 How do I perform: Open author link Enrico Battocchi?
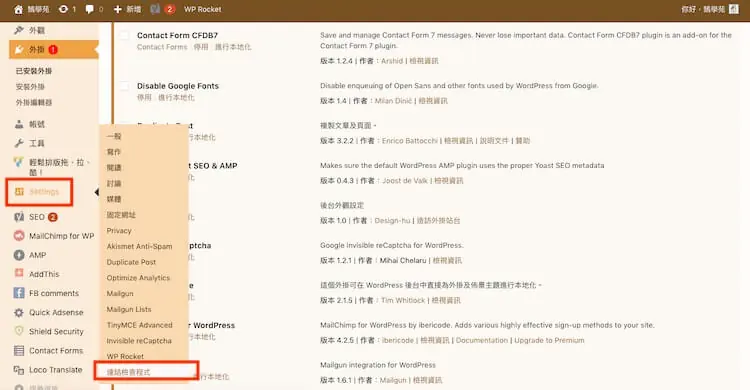409,141
